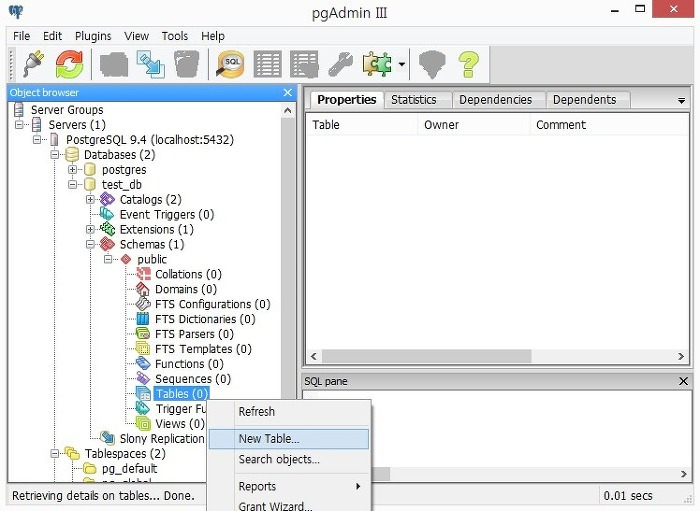Screen dimensions: 700x511
Task: Open the Help menu
Action: point(212,36)
